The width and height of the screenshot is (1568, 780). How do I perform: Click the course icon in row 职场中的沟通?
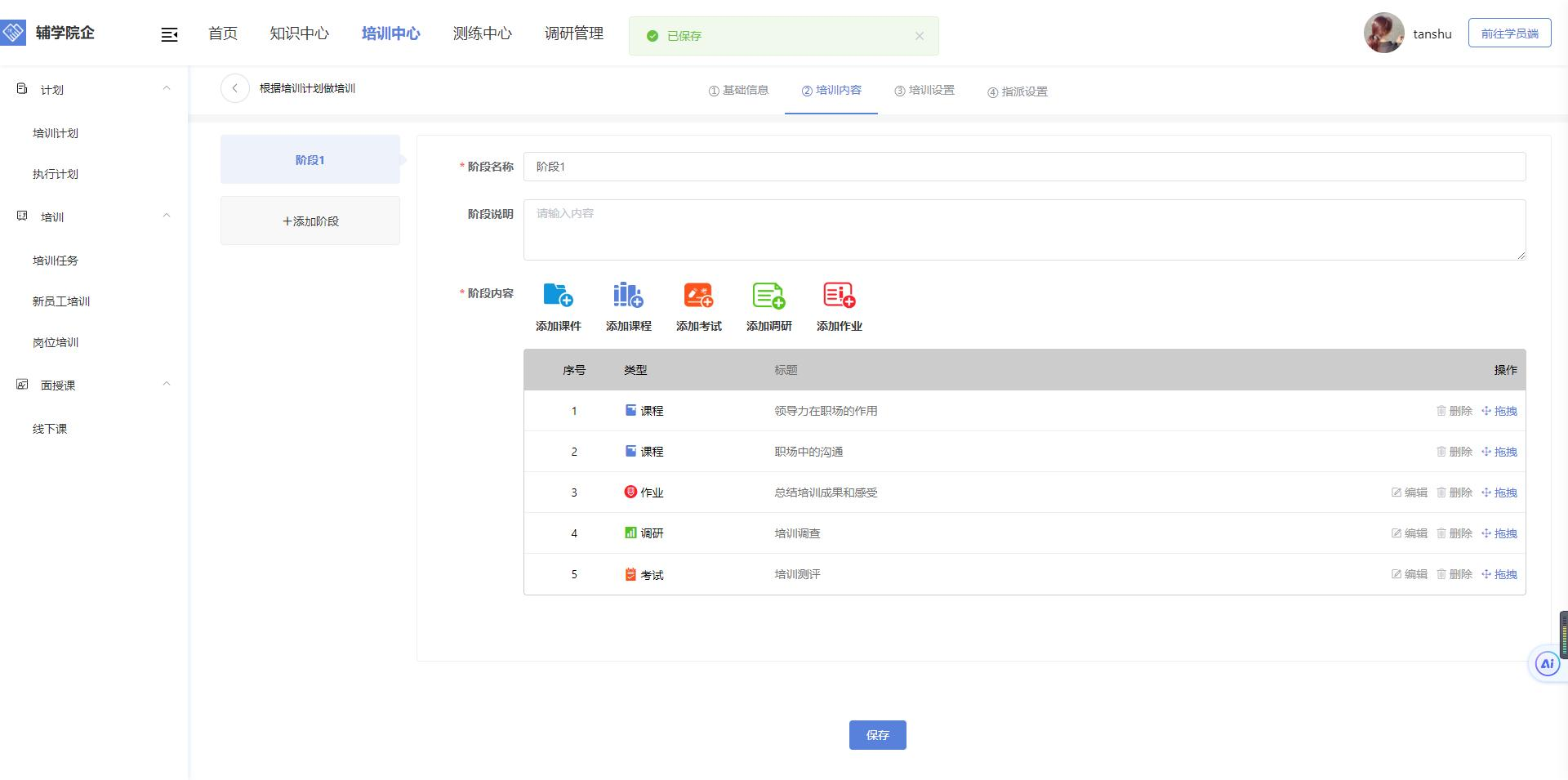click(x=630, y=451)
